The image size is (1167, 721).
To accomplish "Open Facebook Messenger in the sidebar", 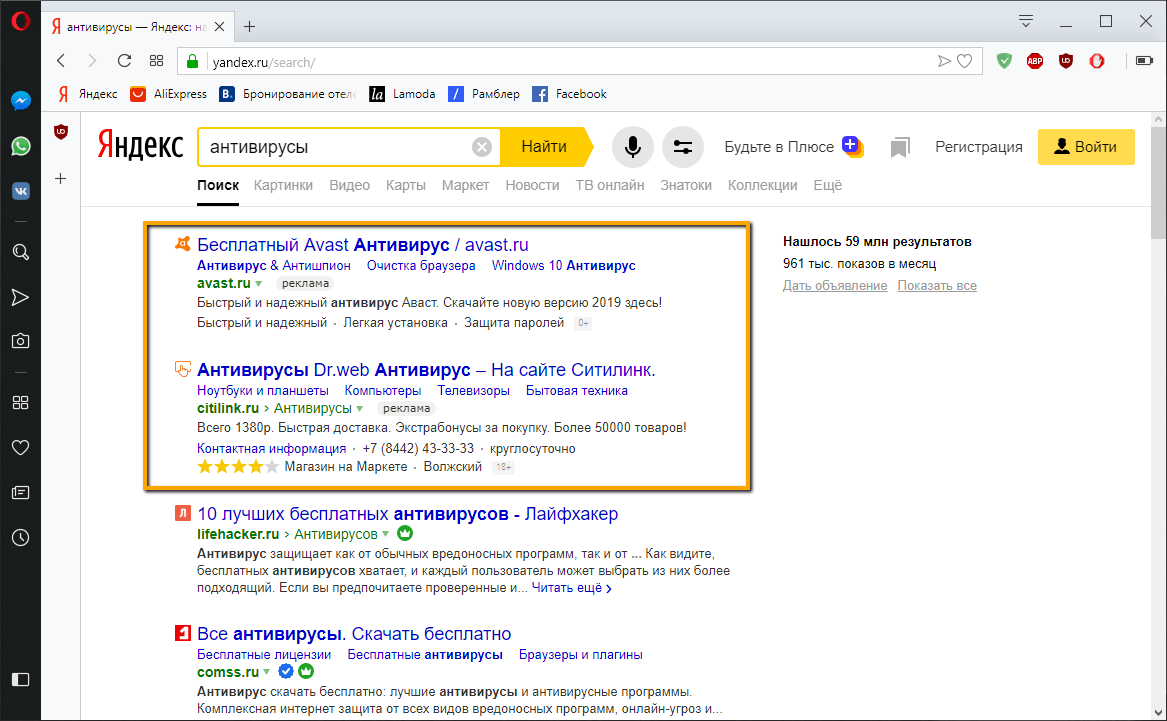I will pyautogui.click(x=21, y=100).
